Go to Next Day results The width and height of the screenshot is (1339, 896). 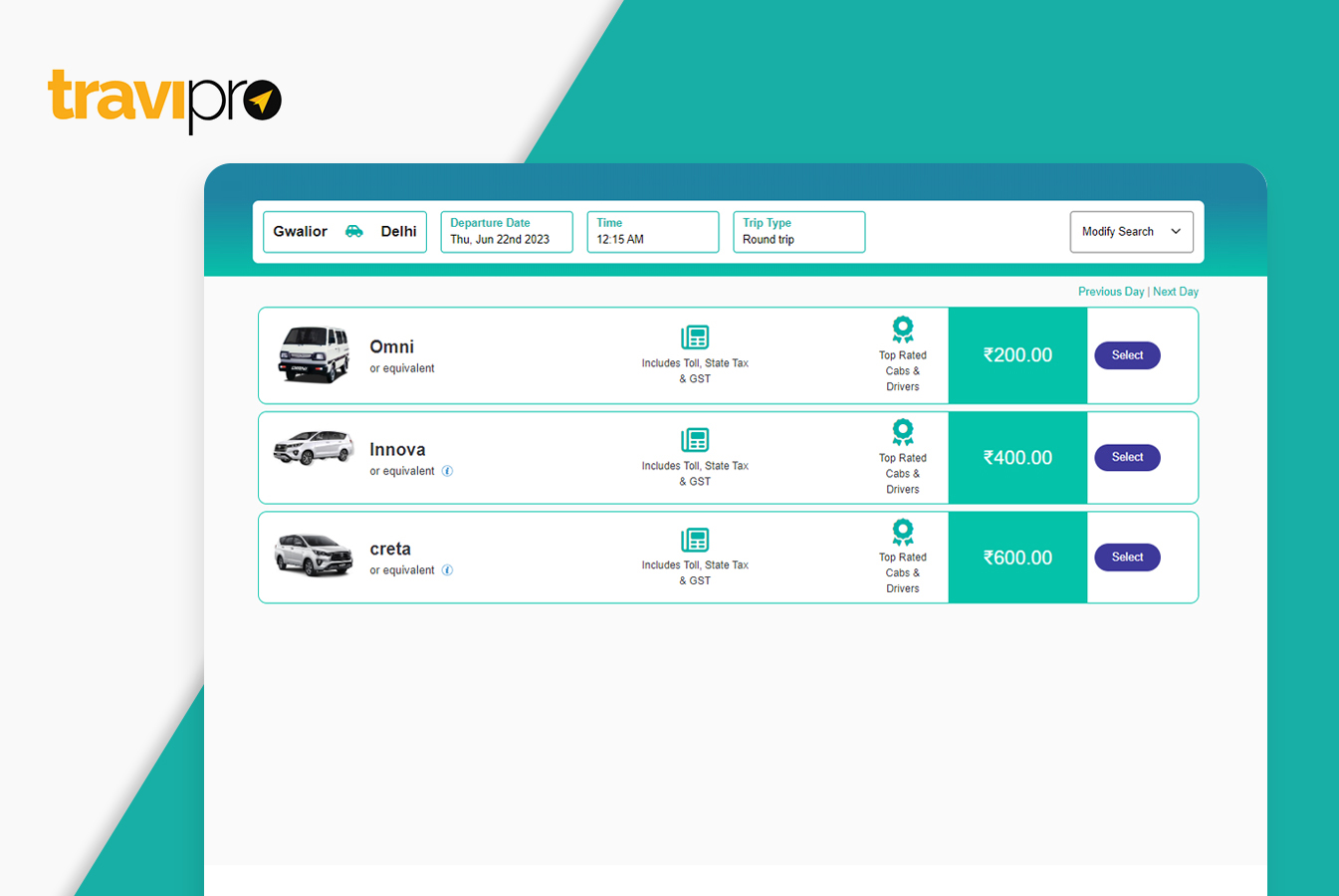(1176, 292)
